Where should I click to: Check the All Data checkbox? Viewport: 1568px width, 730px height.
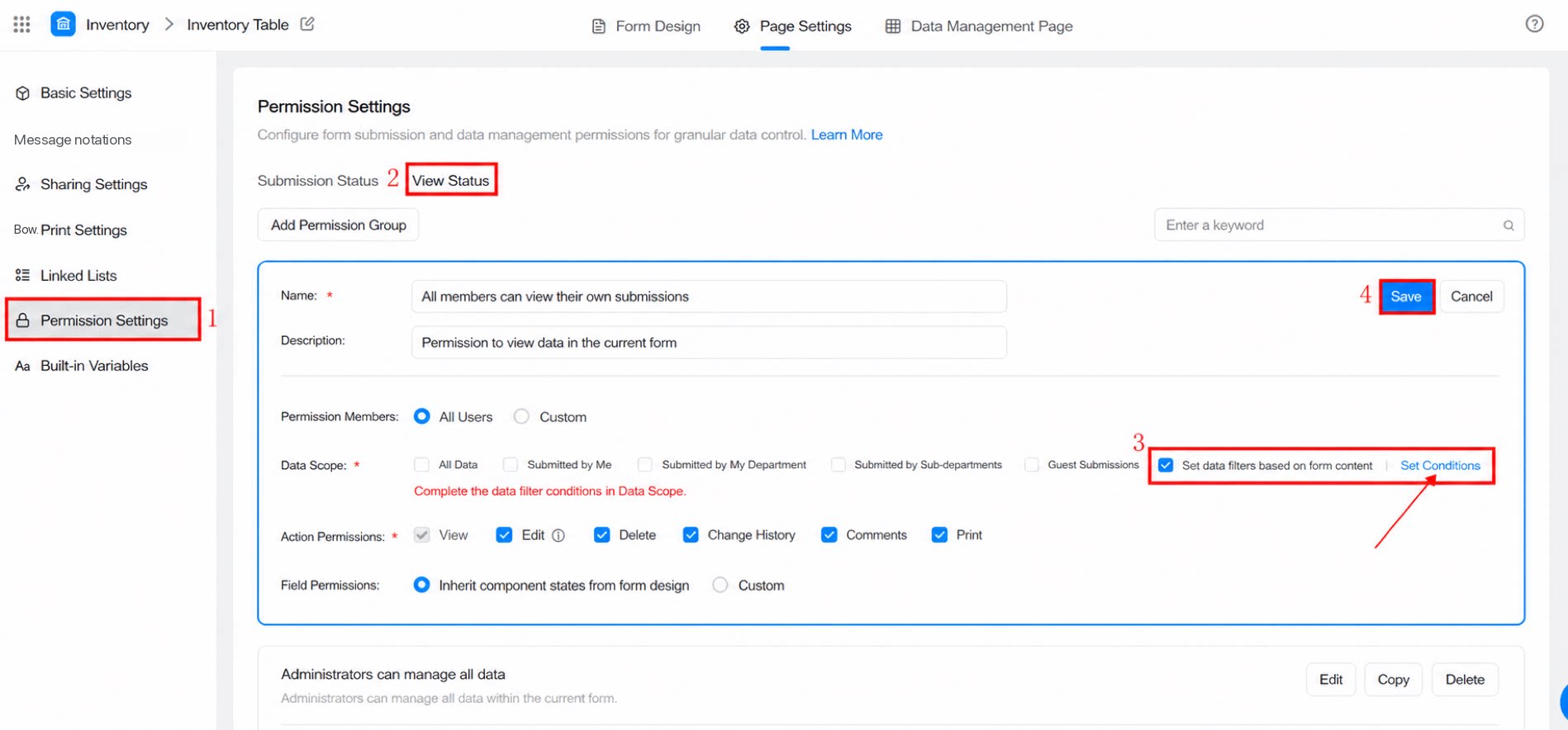[x=421, y=465]
